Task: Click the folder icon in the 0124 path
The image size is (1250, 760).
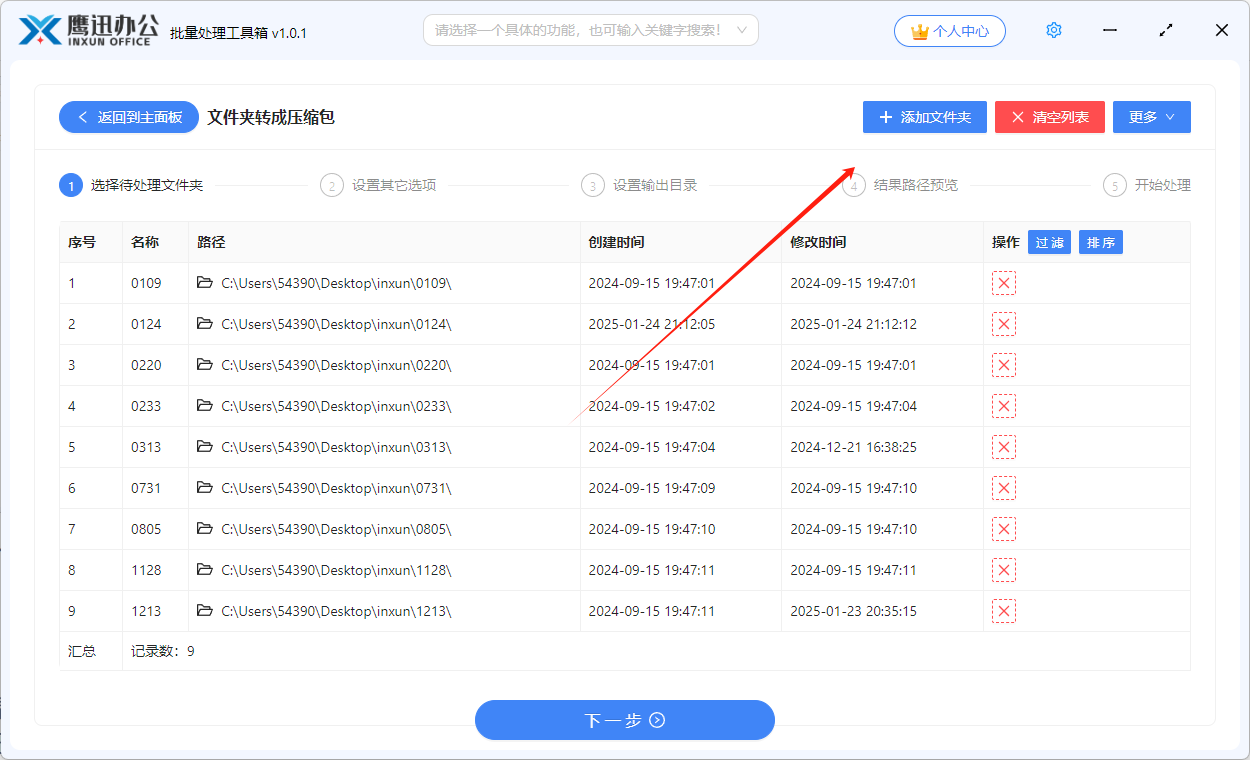Action: pos(205,324)
